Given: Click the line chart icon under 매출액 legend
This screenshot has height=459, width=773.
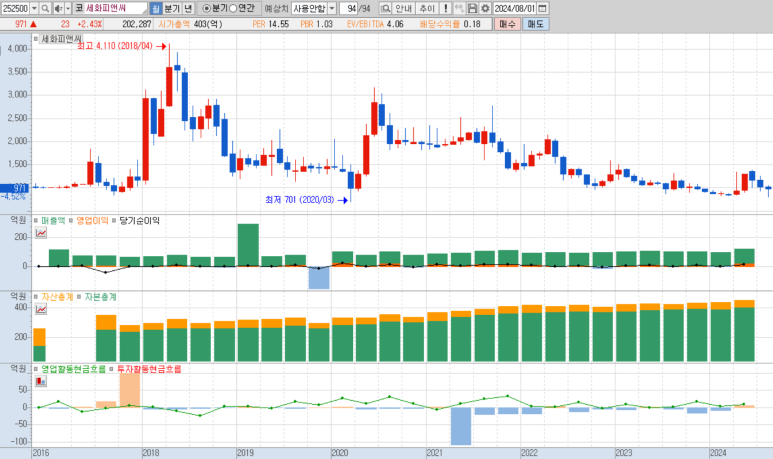Looking at the screenshot, I should coord(41,233).
